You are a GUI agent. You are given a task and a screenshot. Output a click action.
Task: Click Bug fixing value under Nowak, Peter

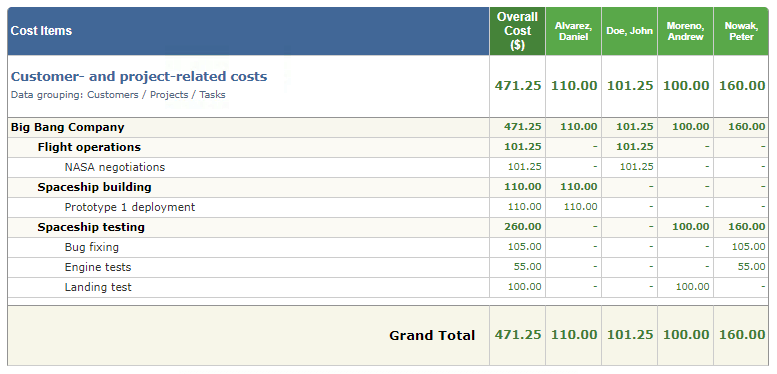pos(748,247)
